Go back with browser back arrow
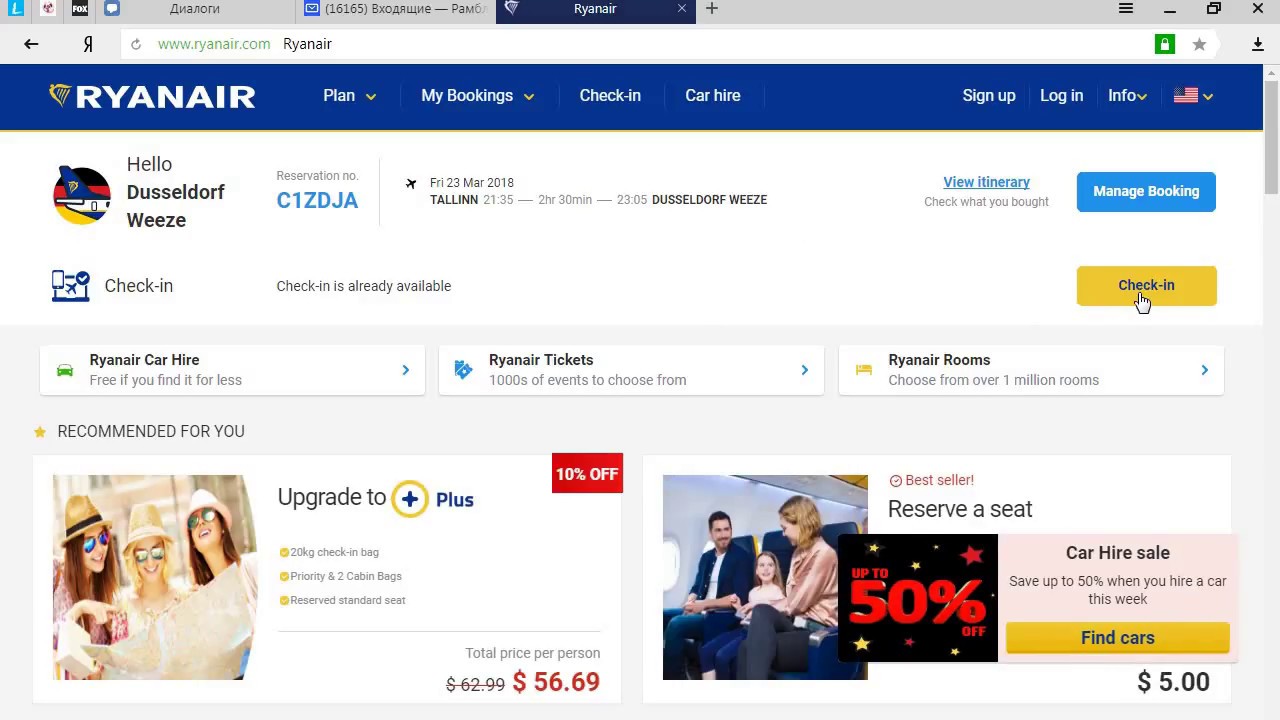The width and height of the screenshot is (1280, 720). (x=31, y=44)
